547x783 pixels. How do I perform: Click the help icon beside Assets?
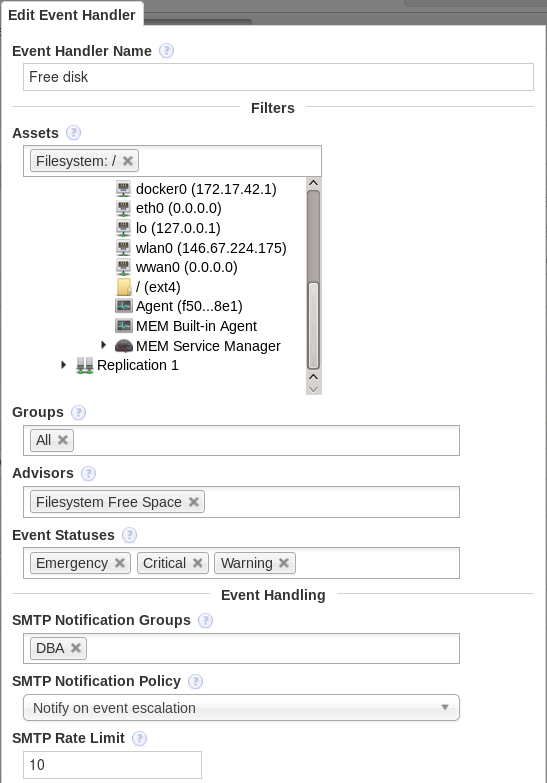(73, 133)
